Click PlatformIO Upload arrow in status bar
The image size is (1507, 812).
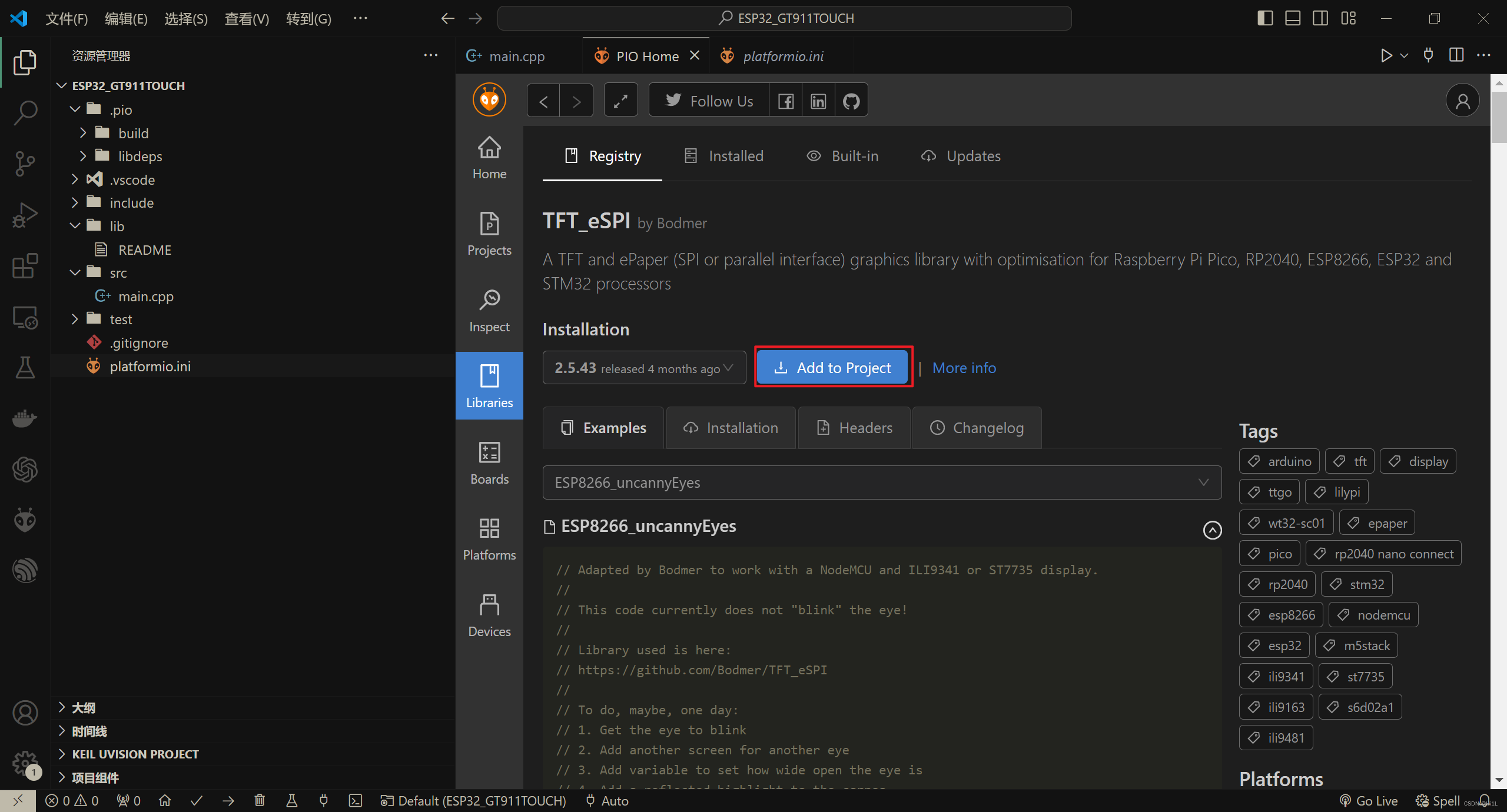coord(228,801)
